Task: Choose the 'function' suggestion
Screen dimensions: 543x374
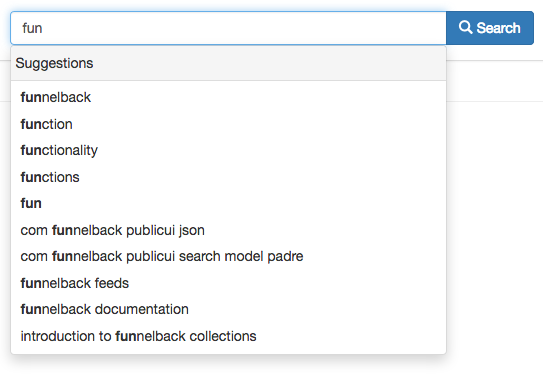Action: click(229, 124)
